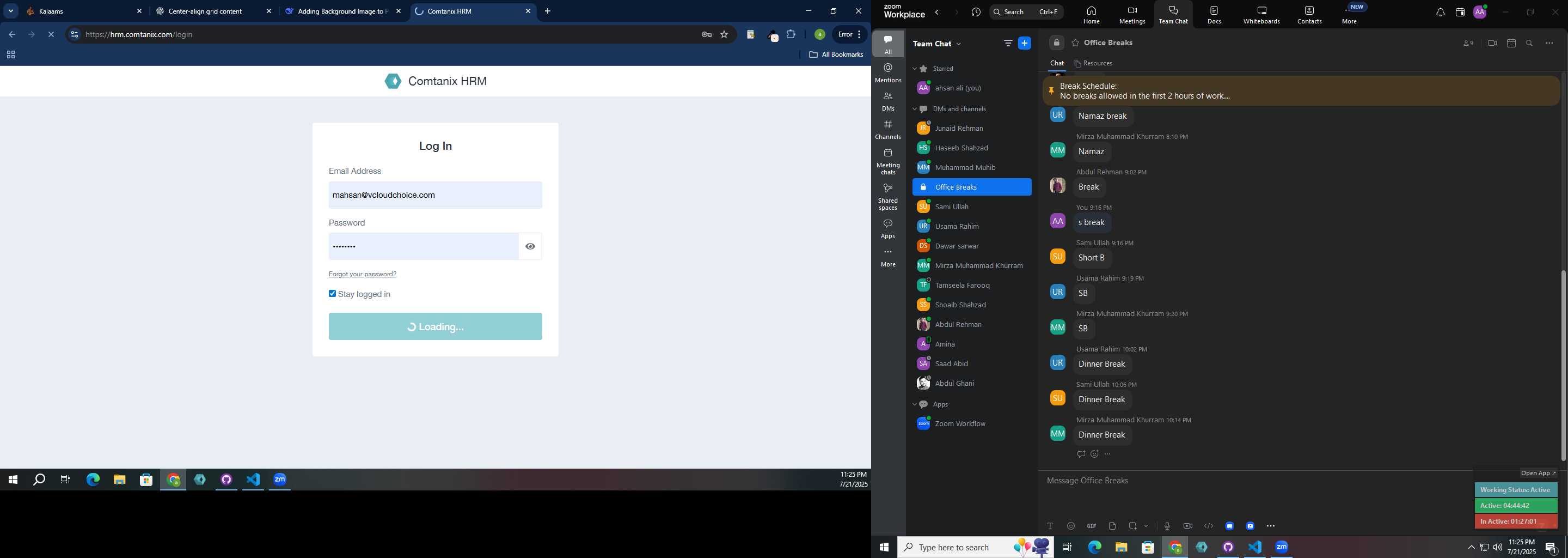
Task: Focus the Password input field
Action: pyautogui.click(x=424, y=247)
